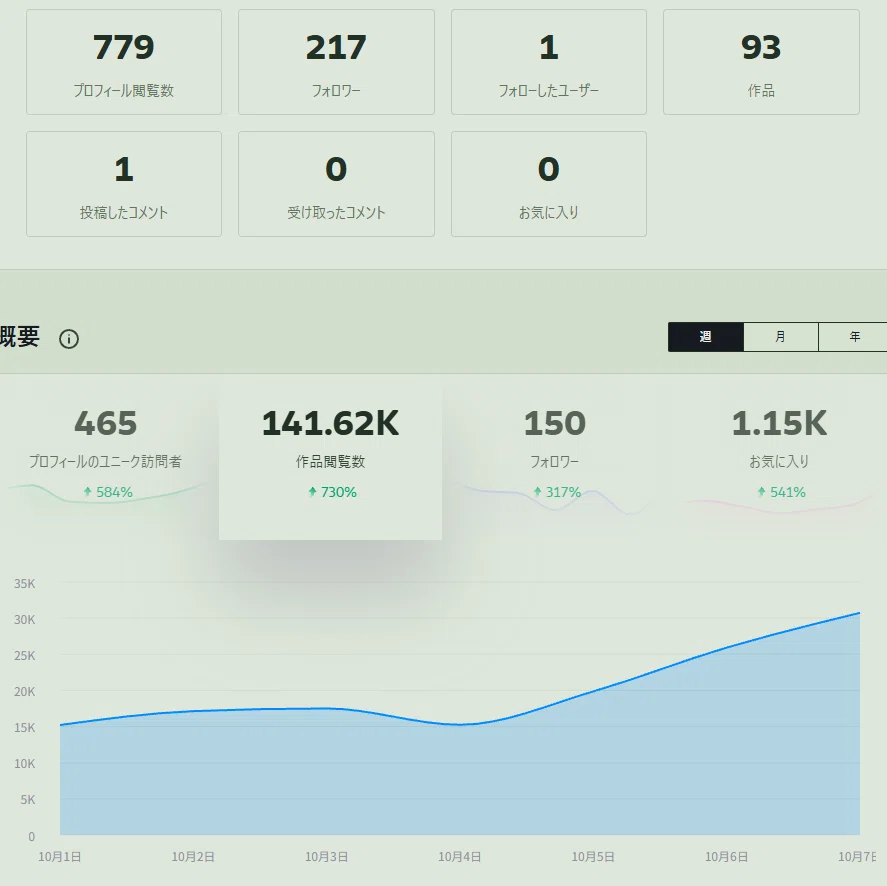887x886 pixels.
Task: Click the 5K y-axis label
Action: pos(28,799)
